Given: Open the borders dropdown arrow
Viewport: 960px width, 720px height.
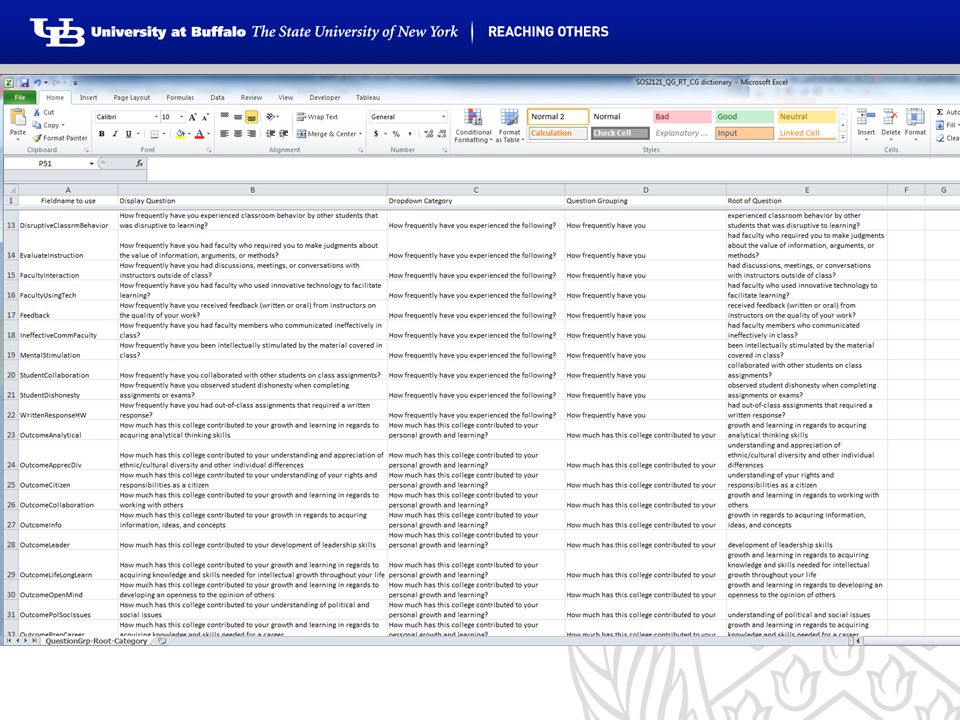Looking at the screenshot, I should [164, 133].
